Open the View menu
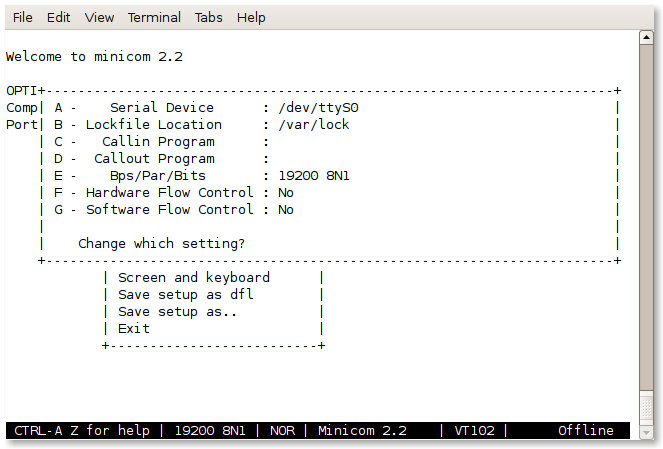Screen dimensions: 663x449 pos(99,17)
